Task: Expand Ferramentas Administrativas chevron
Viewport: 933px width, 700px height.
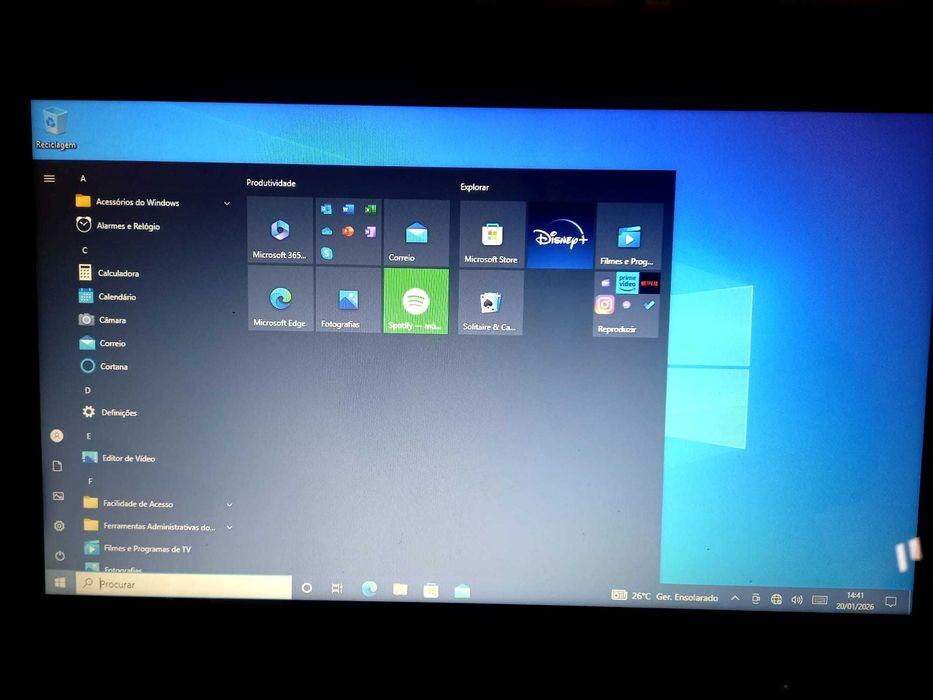Action: [x=230, y=527]
